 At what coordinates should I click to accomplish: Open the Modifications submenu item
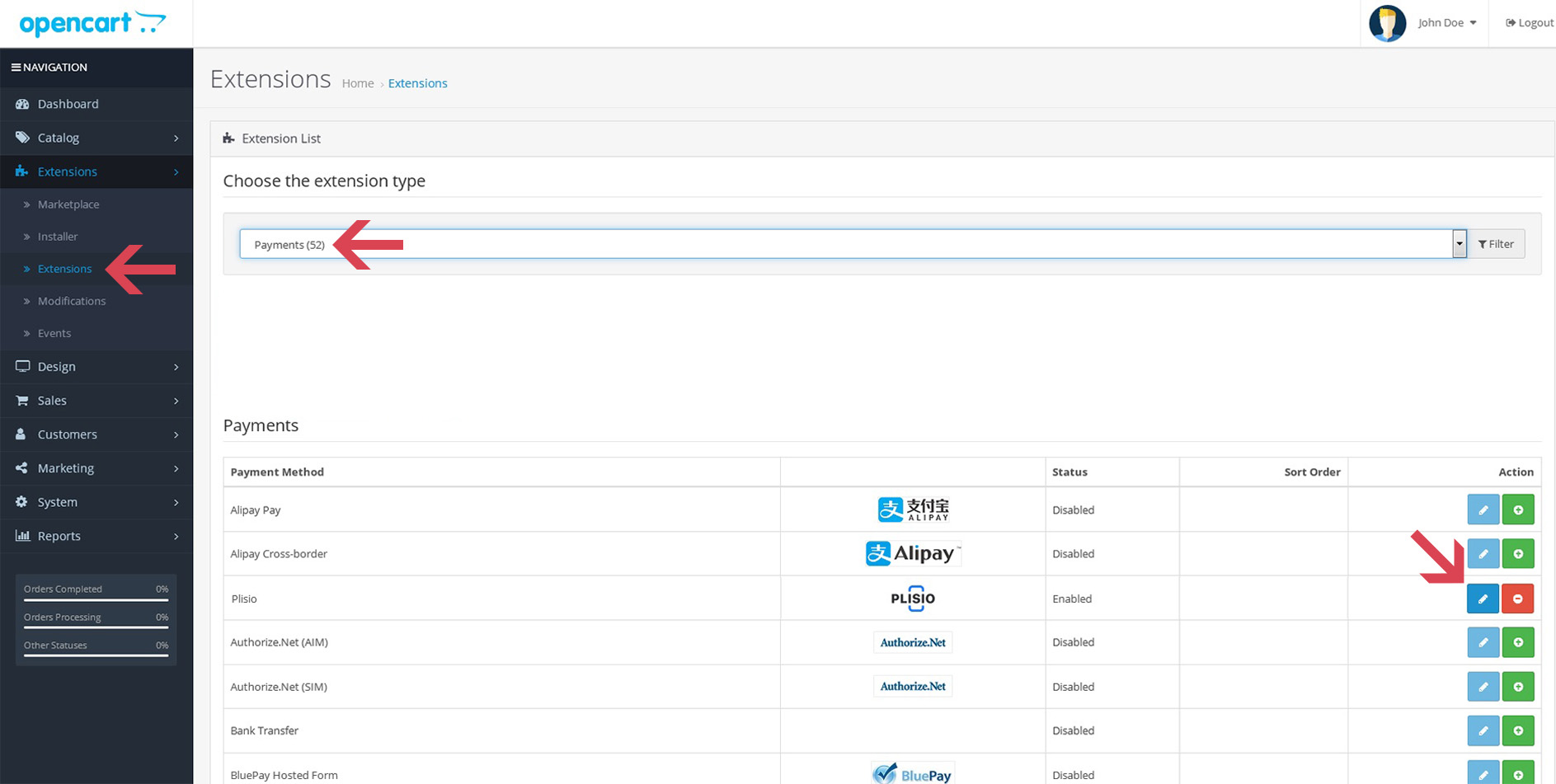point(72,301)
